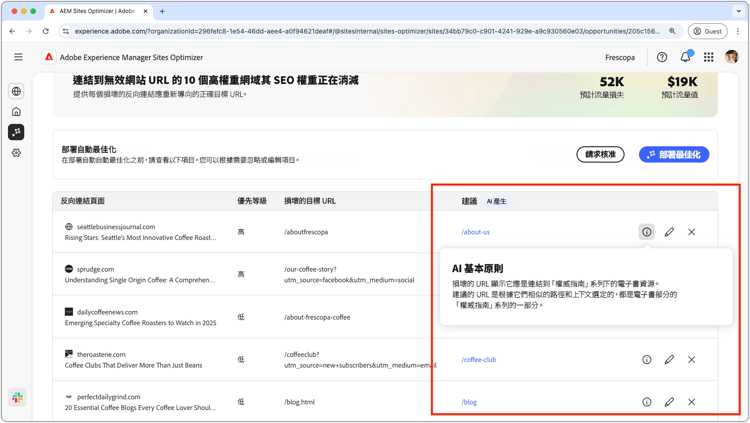
Task: Dismiss the /about-us suggestion with X
Action: tap(692, 232)
